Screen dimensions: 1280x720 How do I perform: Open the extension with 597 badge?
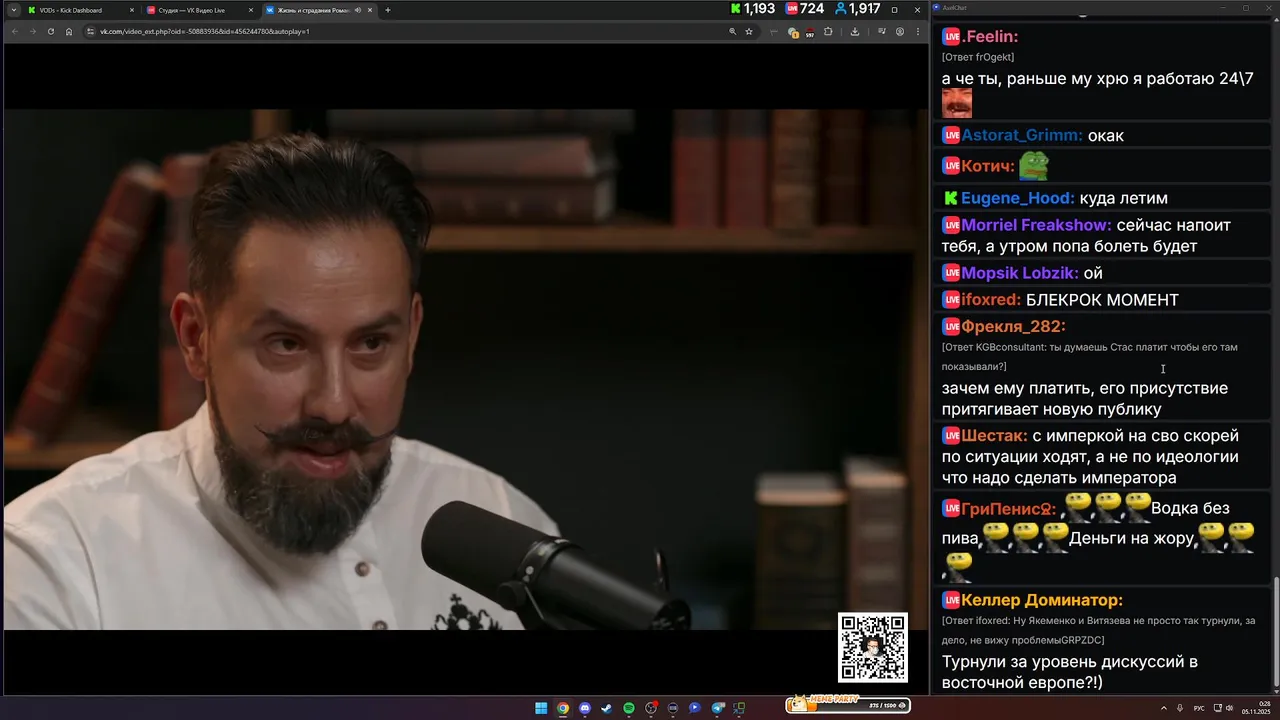click(x=809, y=32)
